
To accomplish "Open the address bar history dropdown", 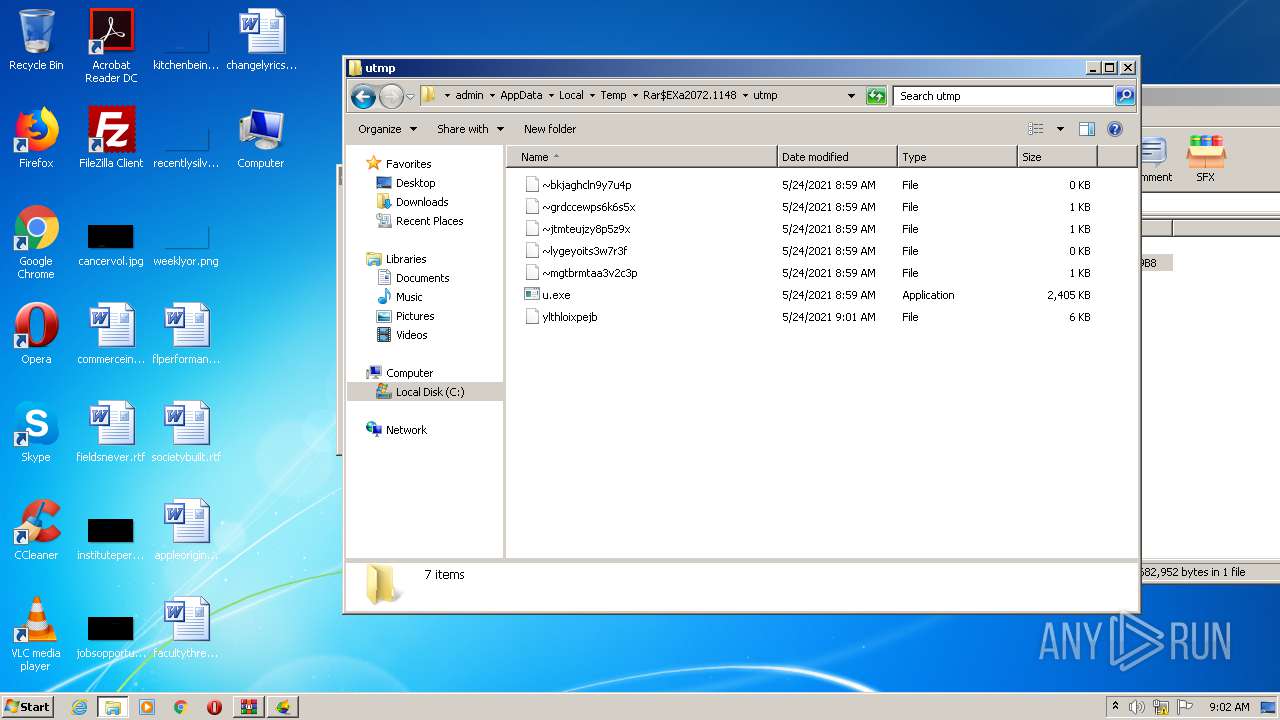I will (851, 96).
